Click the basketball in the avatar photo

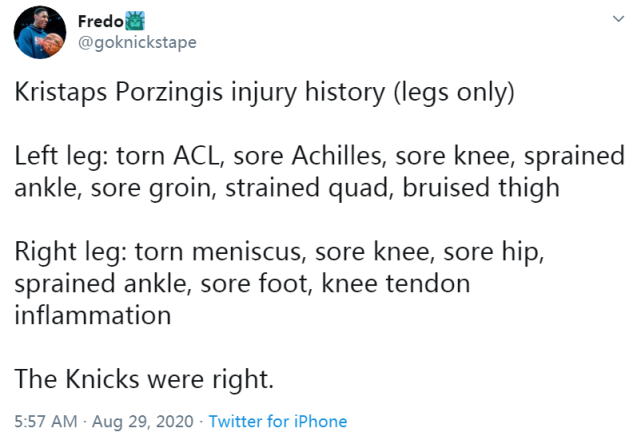click(53, 44)
